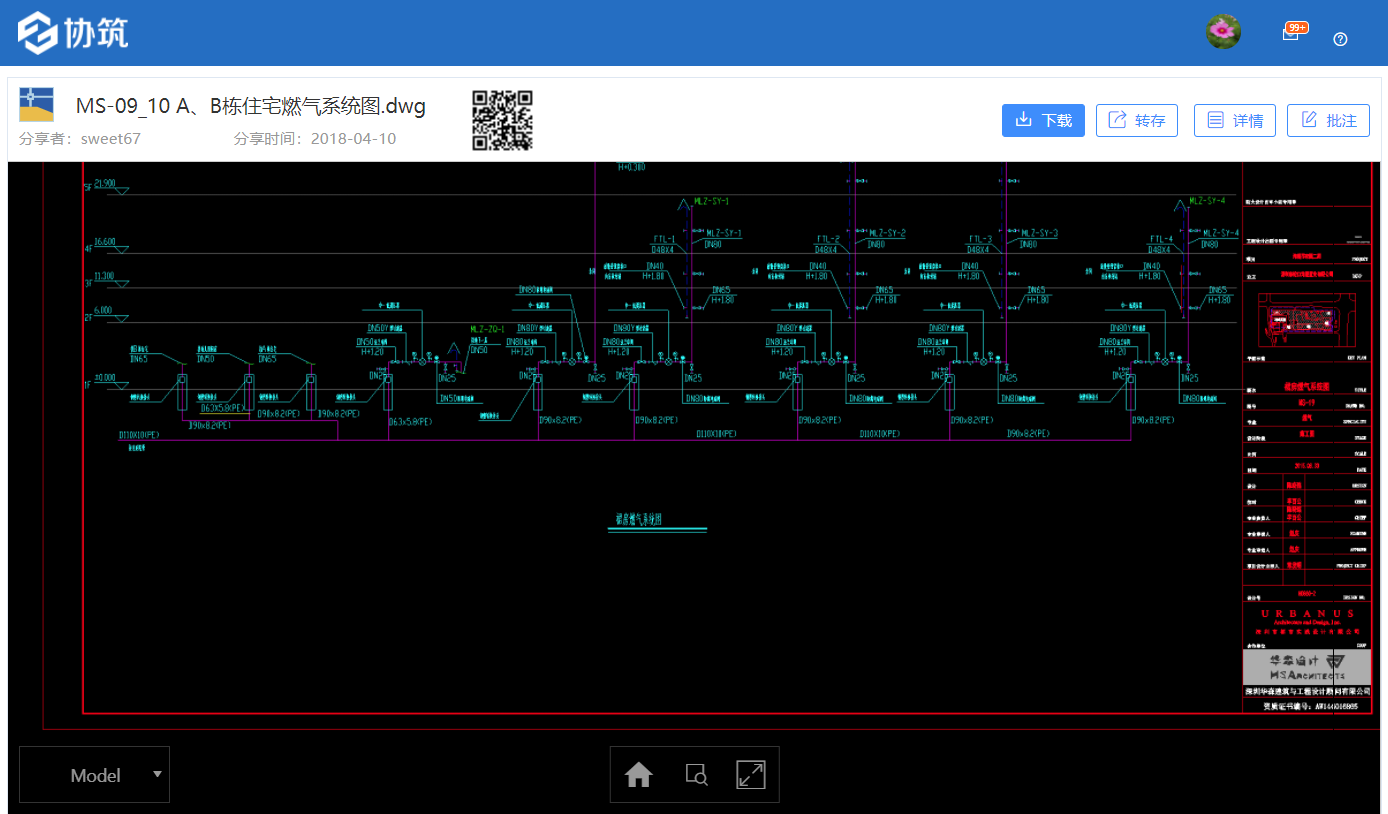Image resolution: width=1388 pixels, height=814 pixels.
Task: Click the 协筑 logo in the header
Action: point(73,33)
